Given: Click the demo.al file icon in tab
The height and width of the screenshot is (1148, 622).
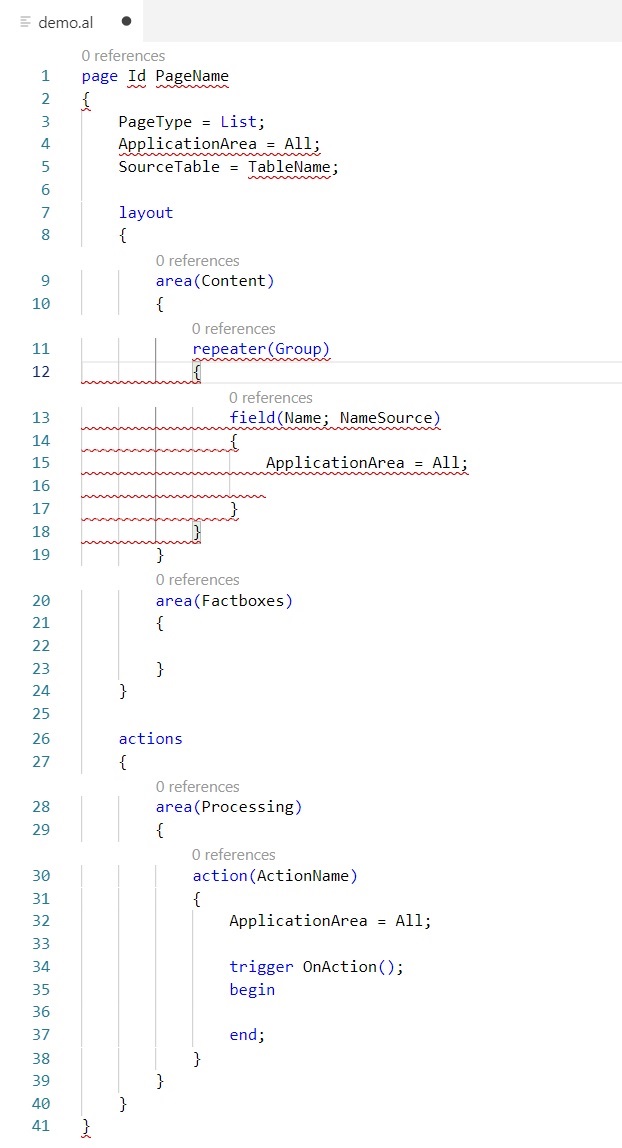Looking at the screenshot, I should point(26,22).
